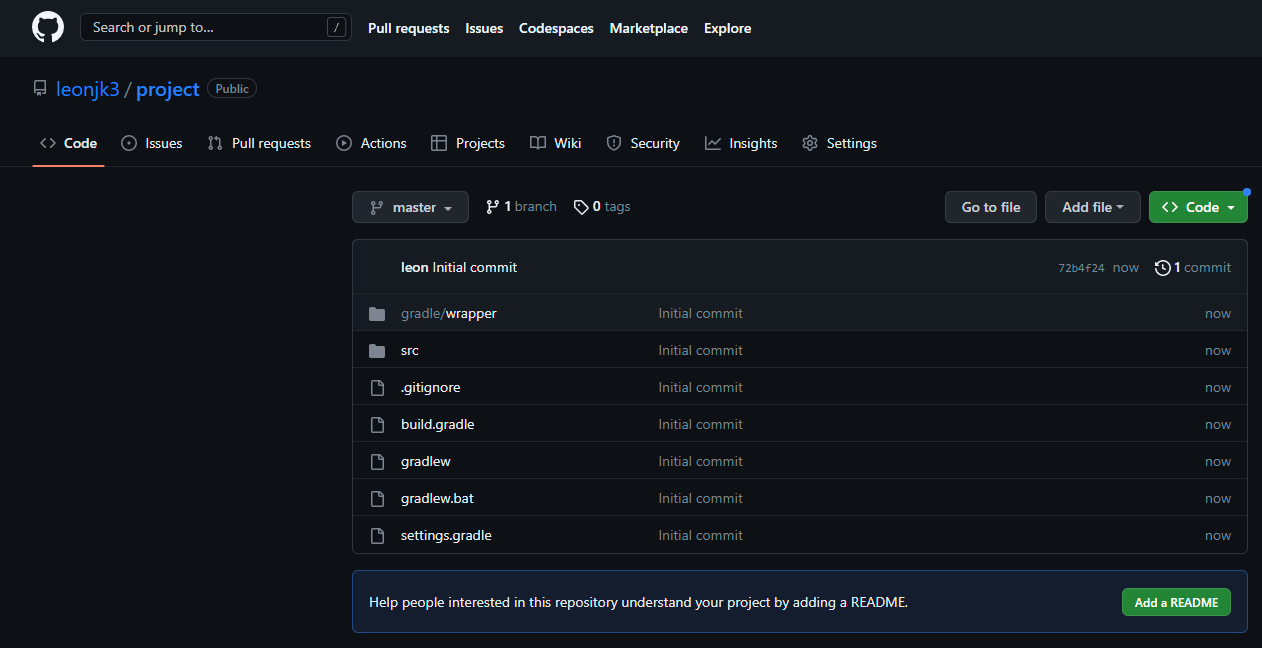
Task: Open the settings.gradle file
Action: (x=446, y=536)
